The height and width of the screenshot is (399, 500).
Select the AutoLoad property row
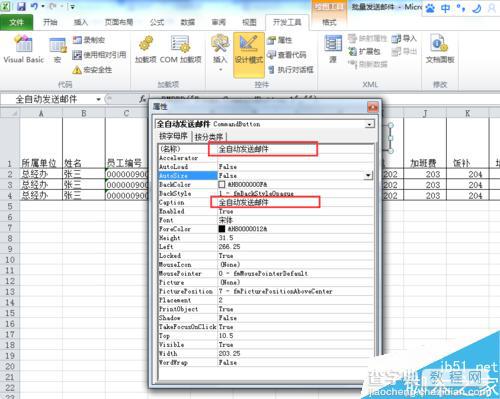(266, 167)
